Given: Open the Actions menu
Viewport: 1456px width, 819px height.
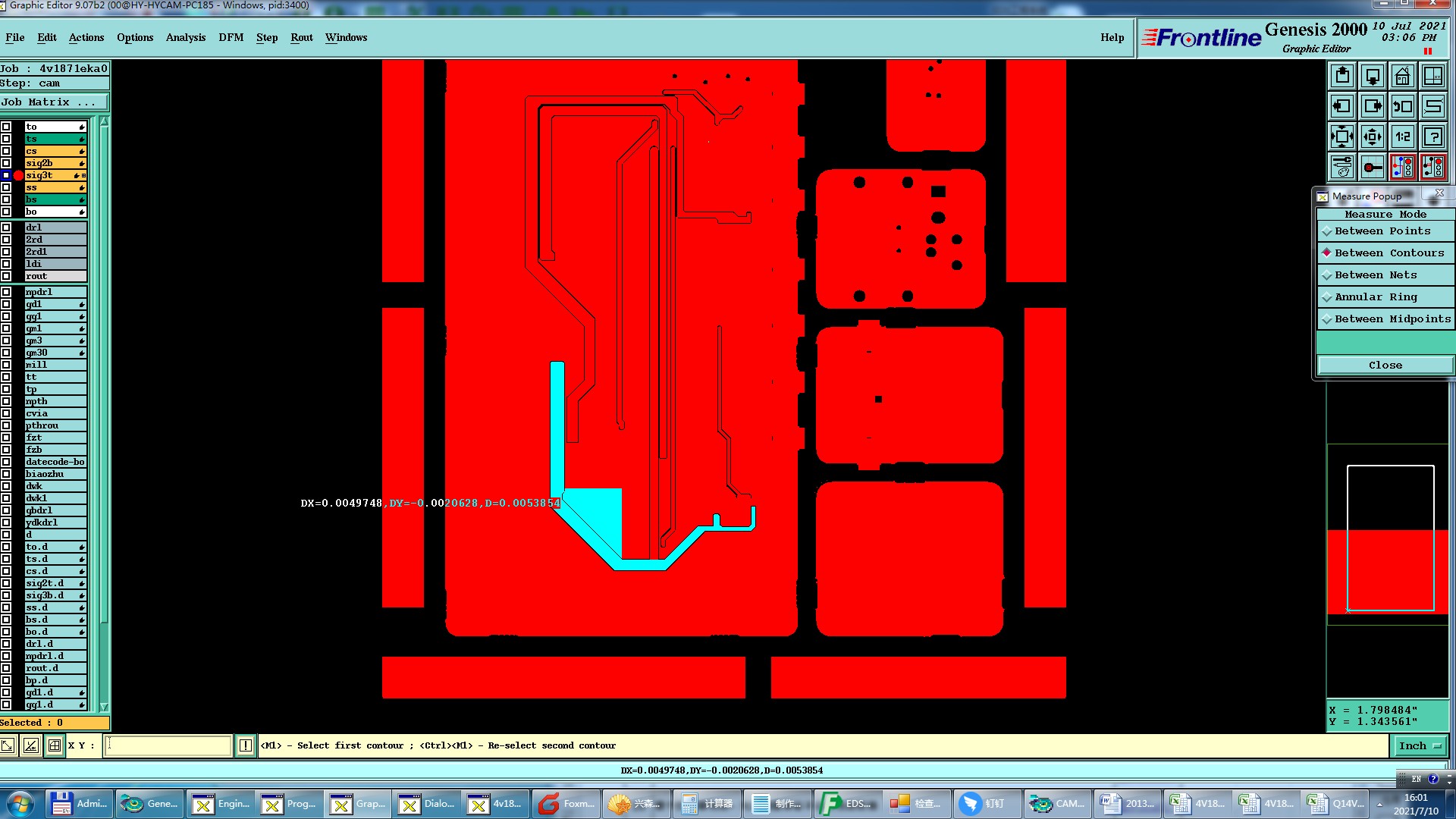Looking at the screenshot, I should click(86, 38).
